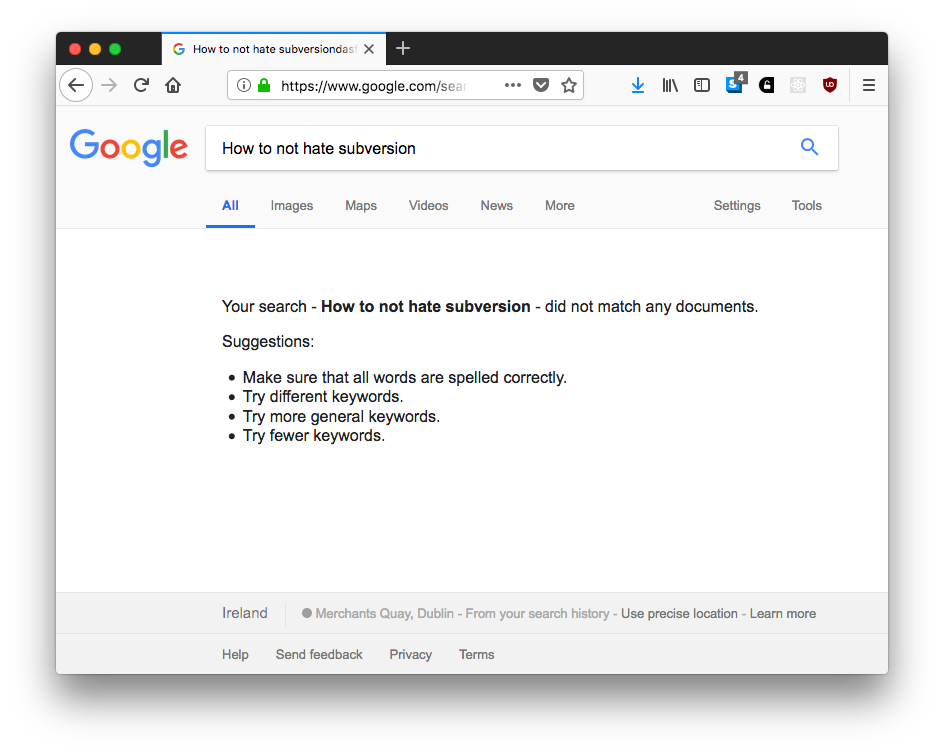Image resolution: width=944 pixels, height=754 pixels.
Task: Open a new browser tab
Action: click(403, 49)
